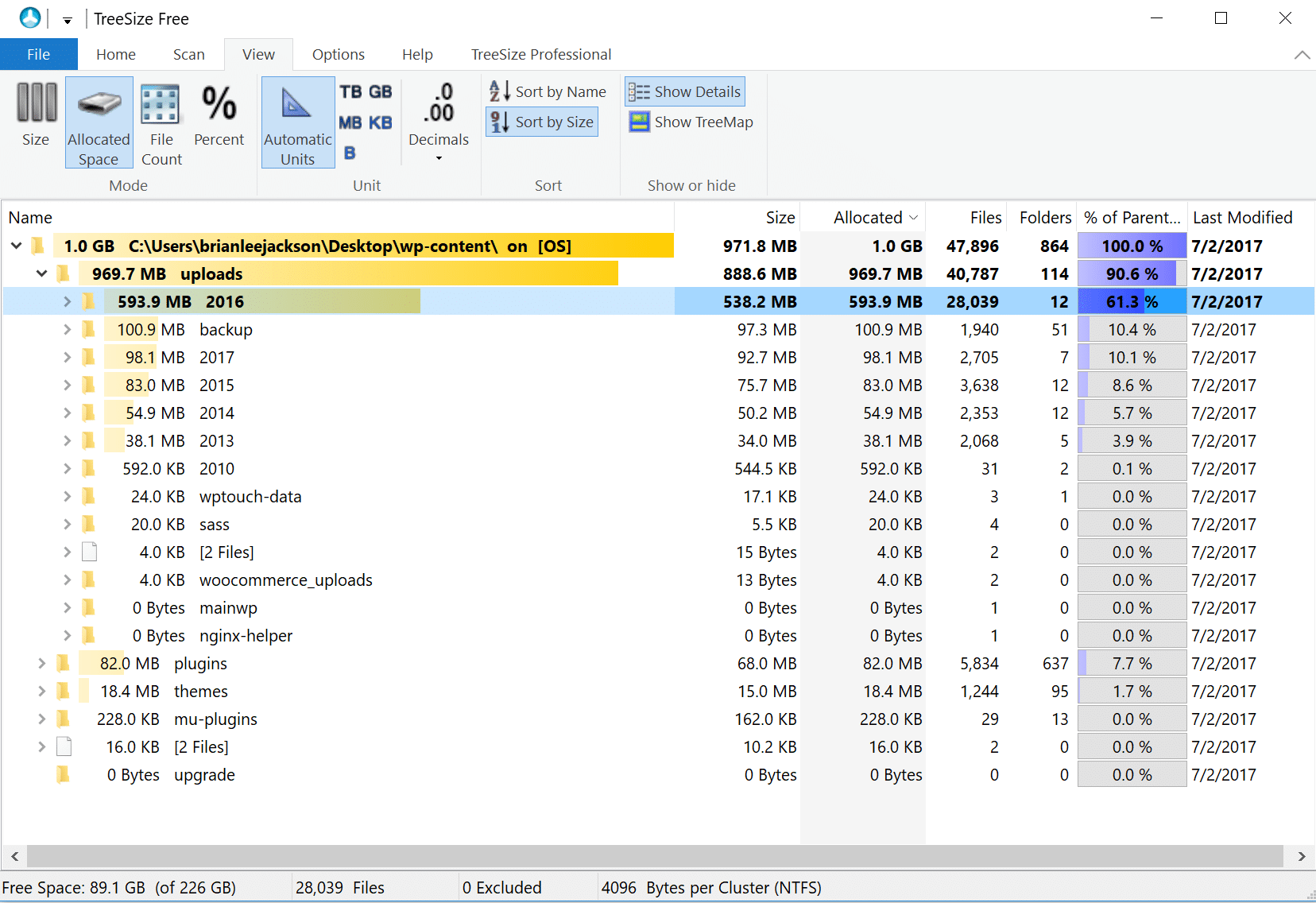Open the TreeSize application logo menu

(29, 17)
